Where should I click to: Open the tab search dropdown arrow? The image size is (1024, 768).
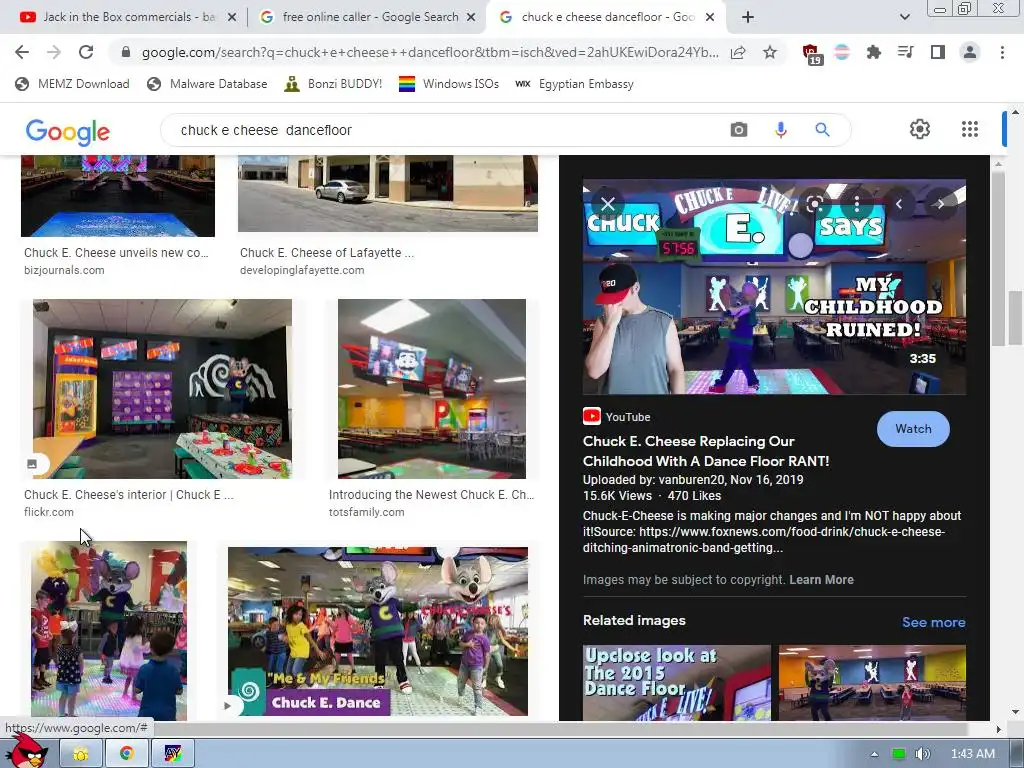[x=904, y=17]
